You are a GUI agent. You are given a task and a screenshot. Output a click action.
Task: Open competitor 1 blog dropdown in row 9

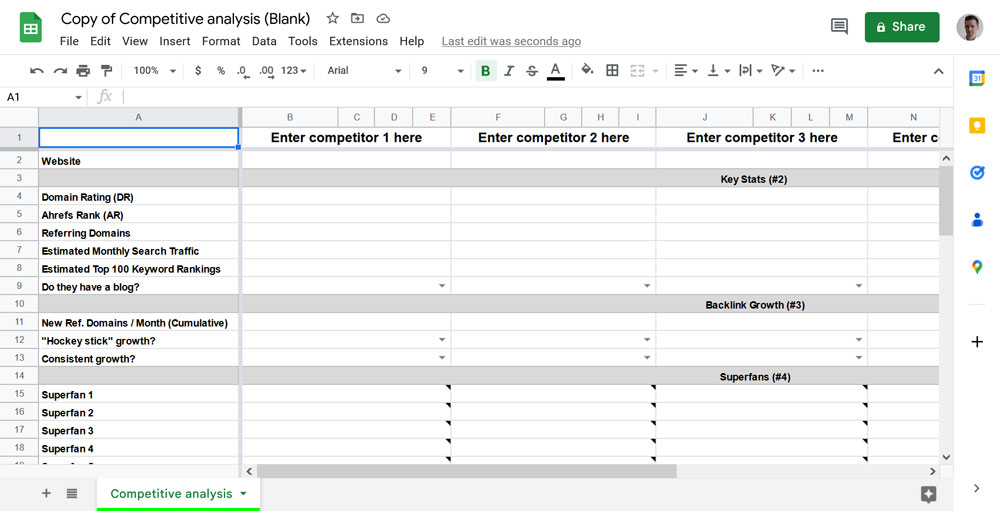click(x=442, y=286)
